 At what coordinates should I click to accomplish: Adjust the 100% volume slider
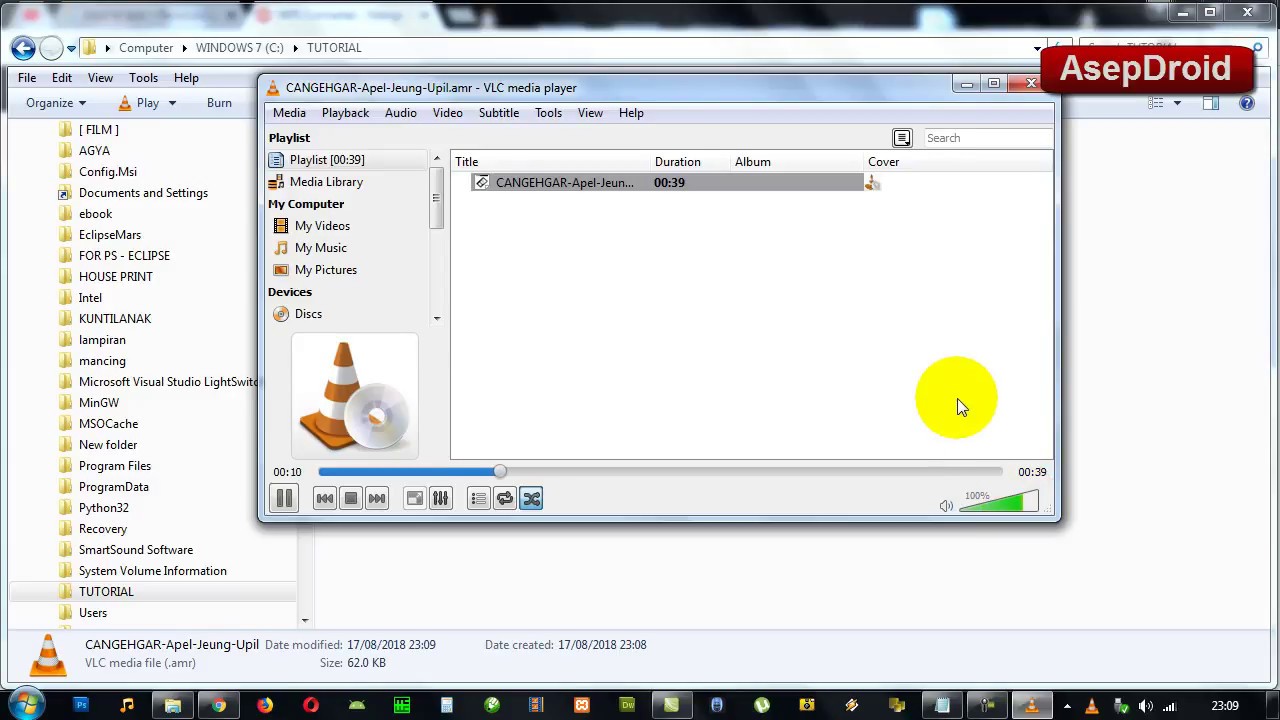(x=999, y=502)
